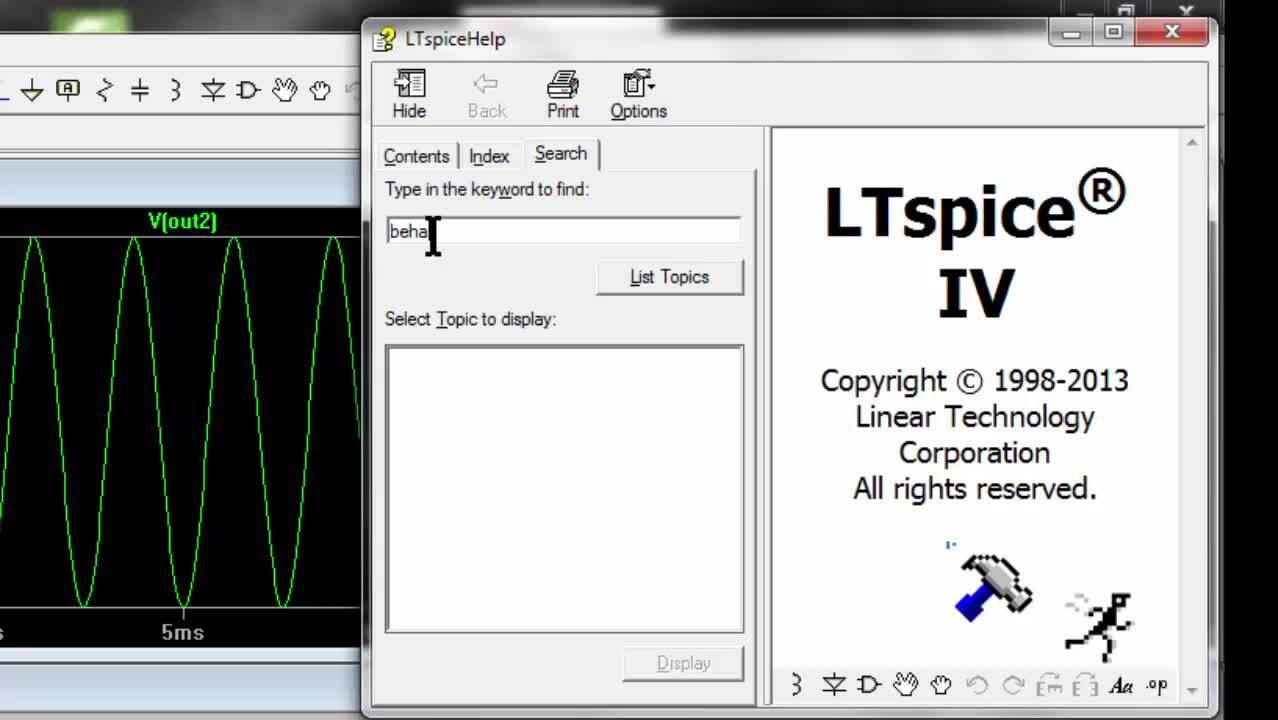Image resolution: width=1278 pixels, height=720 pixels.
Task: Activate the Drag hand tool
Action: pos(319,90)
